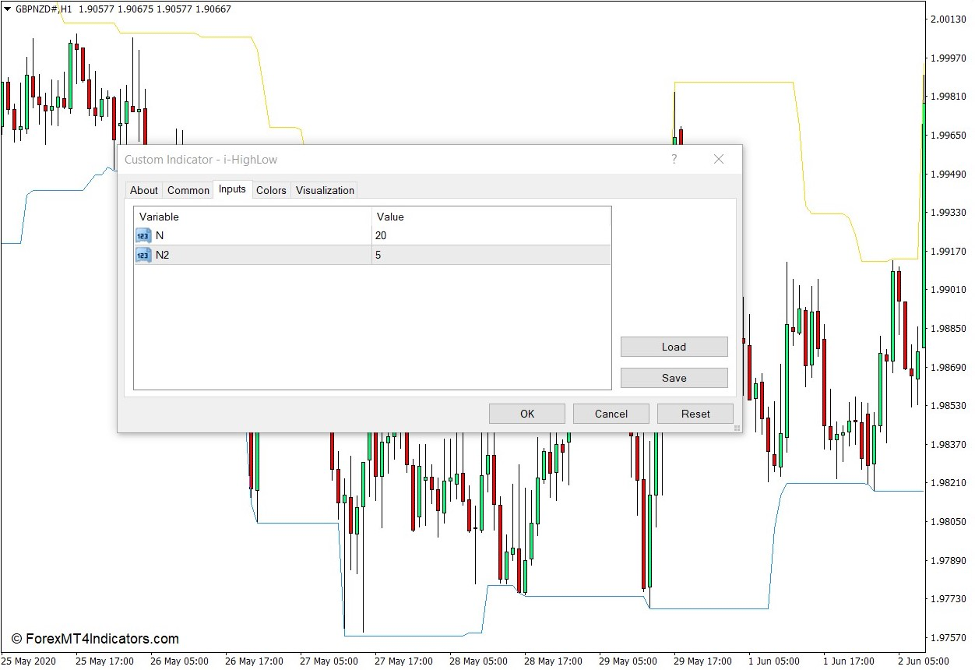The image size is (977, 670).
Task: Select the Inputs tab
Action: coord(232,190)
